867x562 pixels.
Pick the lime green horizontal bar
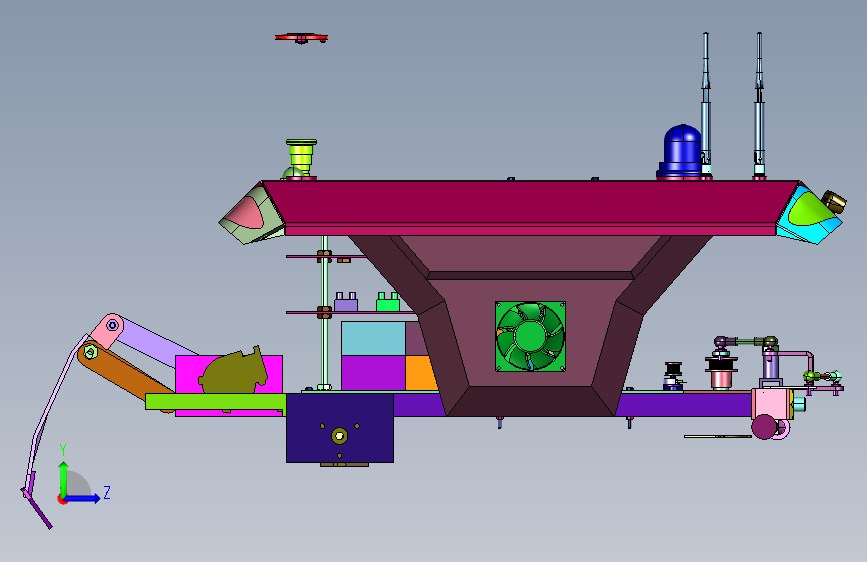tap(215, 402)
